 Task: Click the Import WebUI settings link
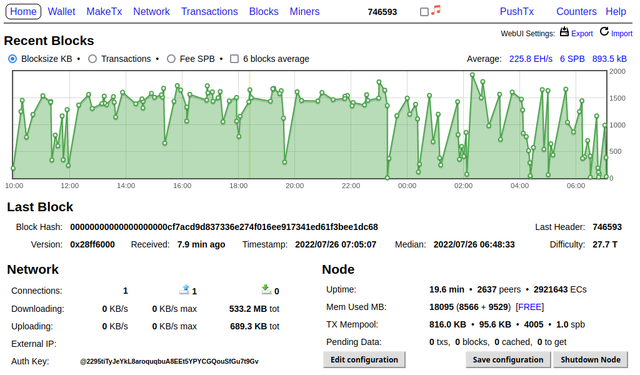tap(622, 33)
